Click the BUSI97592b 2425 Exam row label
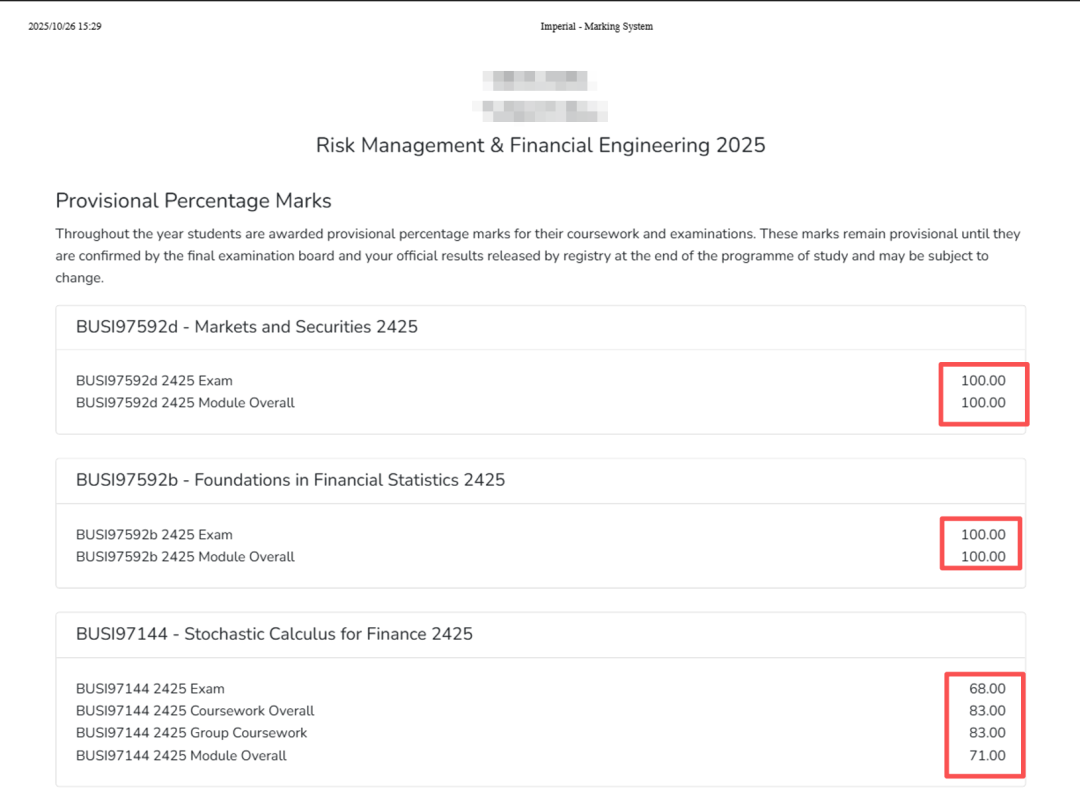Viewport: 1080px width, 795px height. click(x=154, y=535)
